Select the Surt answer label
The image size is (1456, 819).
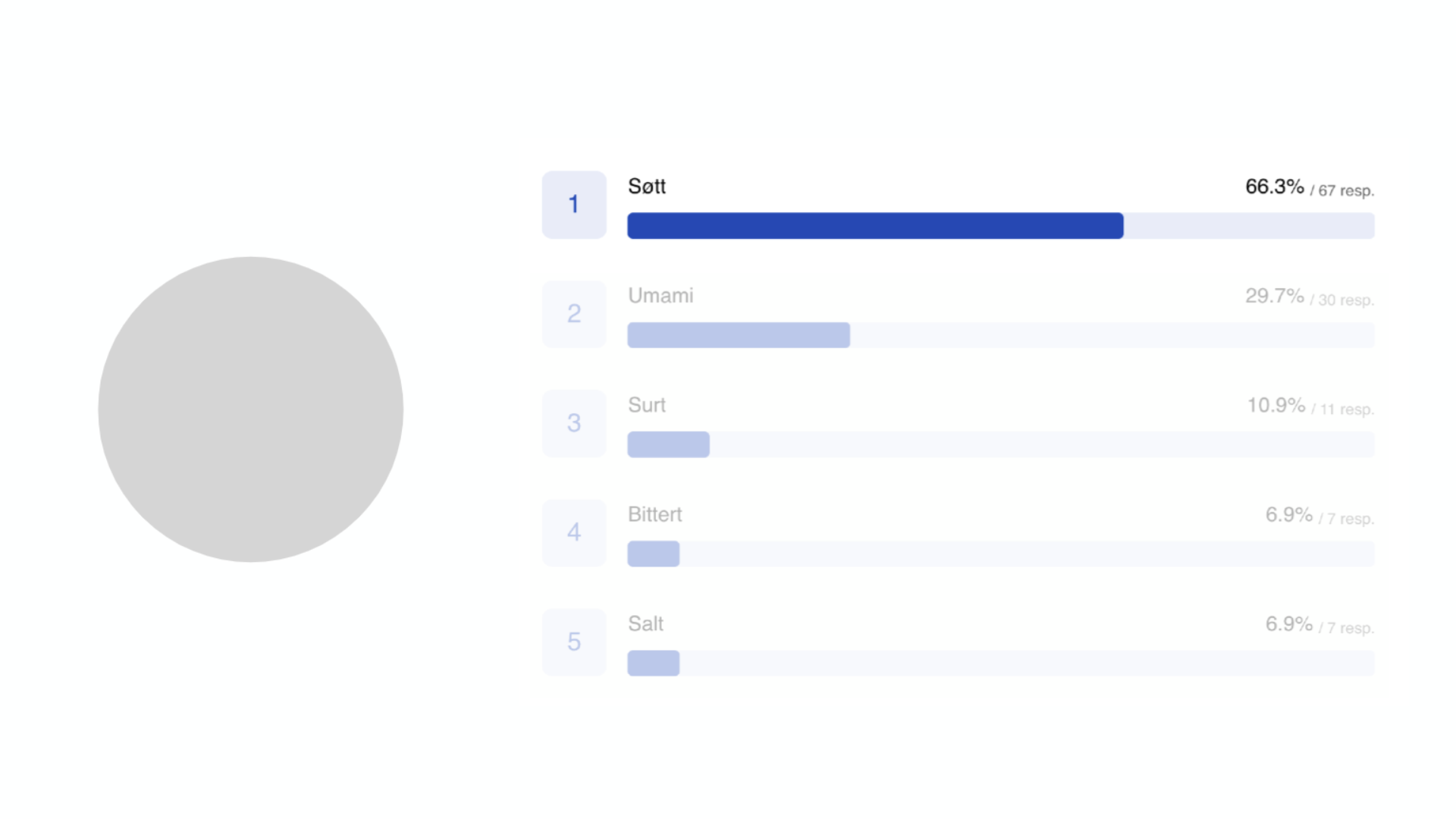tap(647, 405)
